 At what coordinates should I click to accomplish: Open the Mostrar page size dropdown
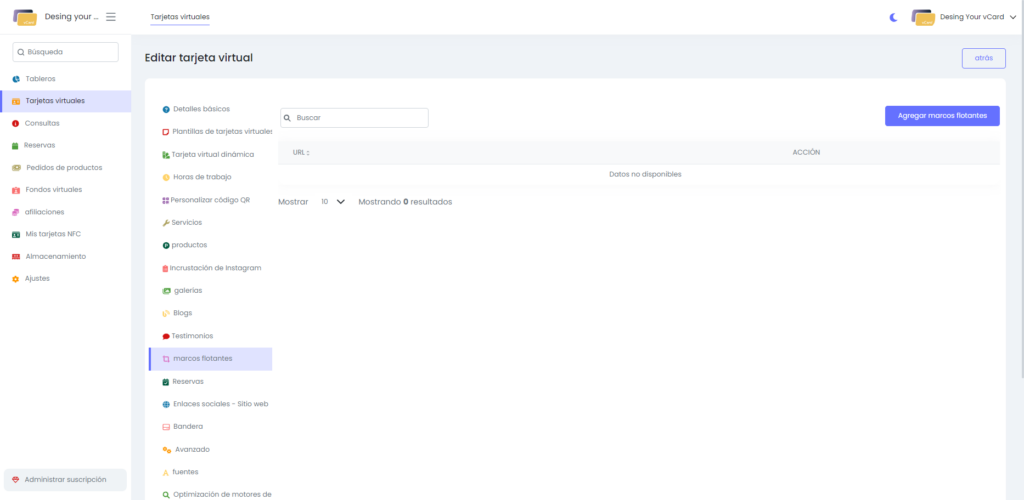(333, 202)
